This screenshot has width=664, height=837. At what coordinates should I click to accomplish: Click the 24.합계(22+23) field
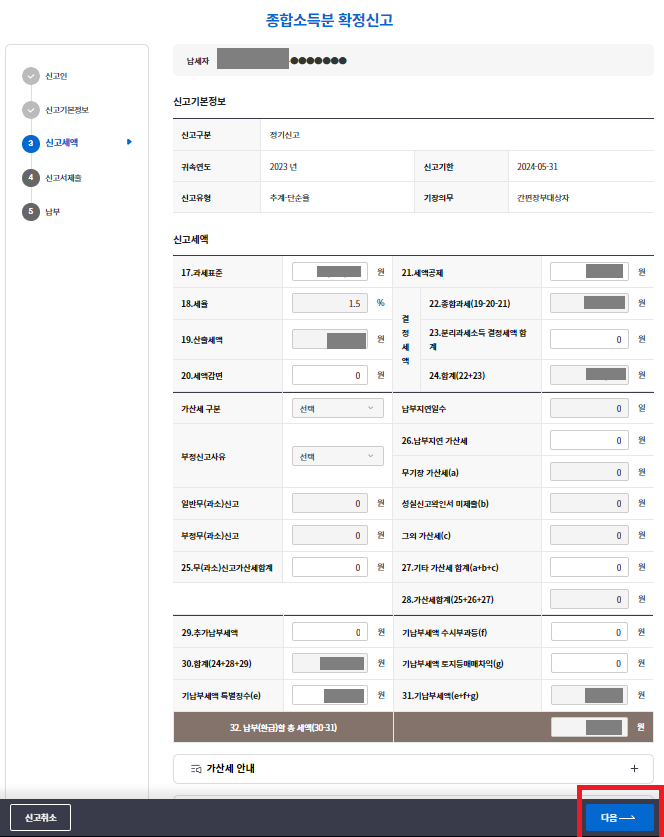point(589,375)
